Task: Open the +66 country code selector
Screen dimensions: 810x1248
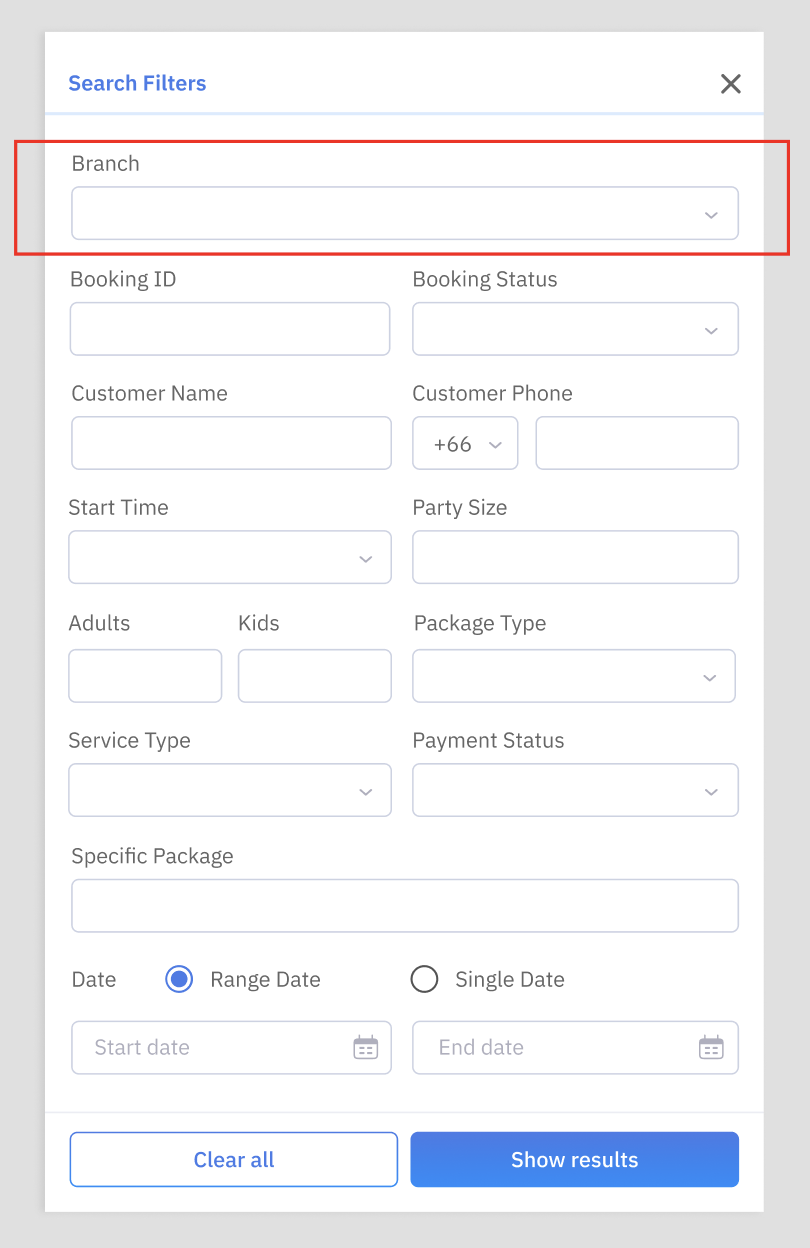Action: pos(465,444)
